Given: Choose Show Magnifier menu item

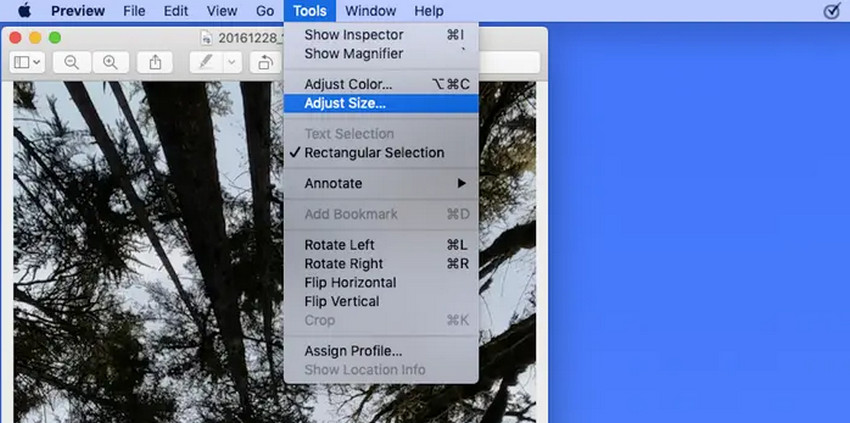Looking at the screenshot, I should [381, 54].
